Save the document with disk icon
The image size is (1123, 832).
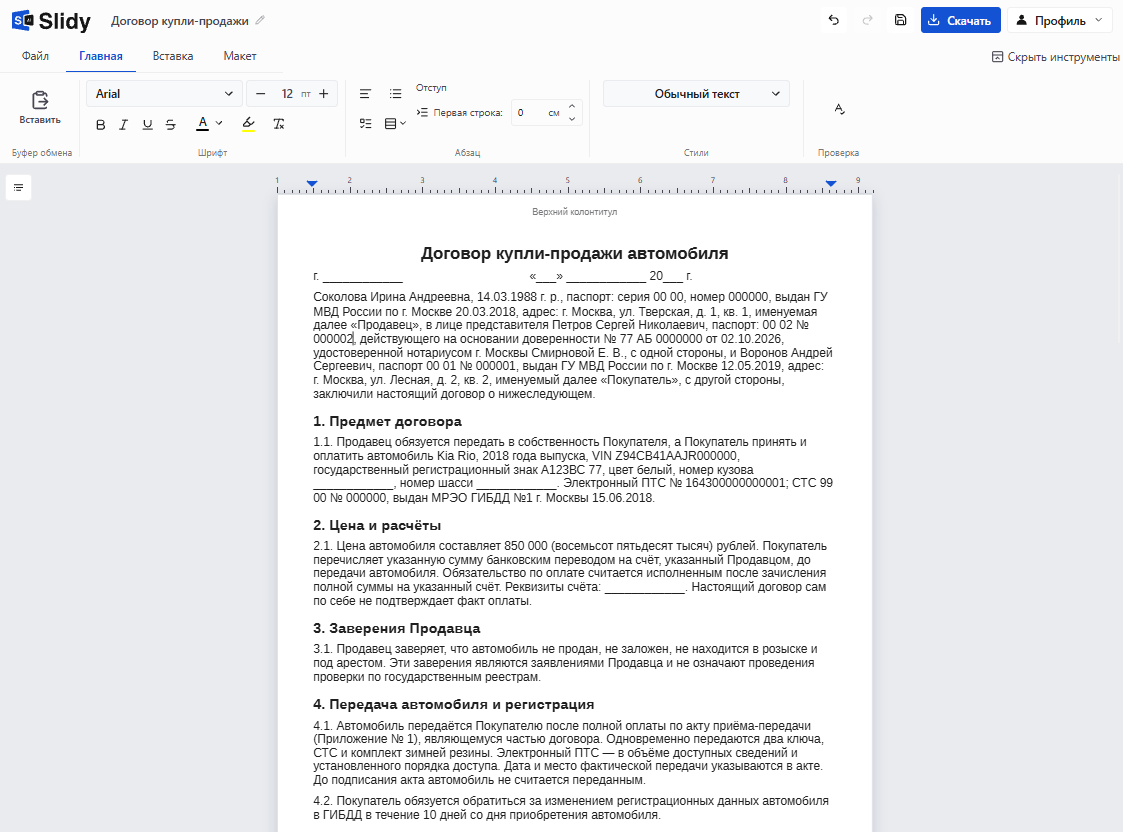click(901, 20)
